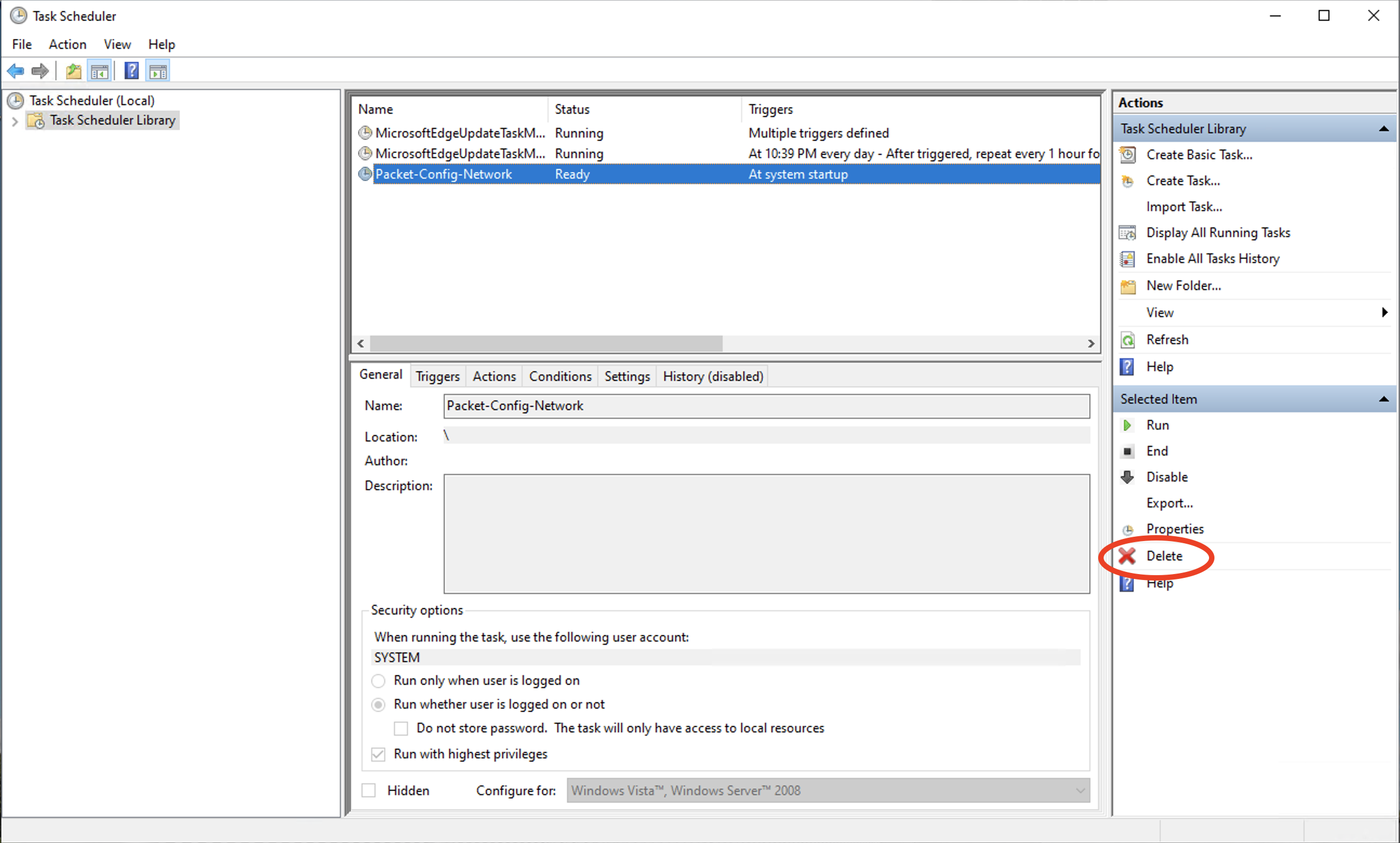
Task: Click the blue Help toolbar icon
Action: [x=132, y=71]
